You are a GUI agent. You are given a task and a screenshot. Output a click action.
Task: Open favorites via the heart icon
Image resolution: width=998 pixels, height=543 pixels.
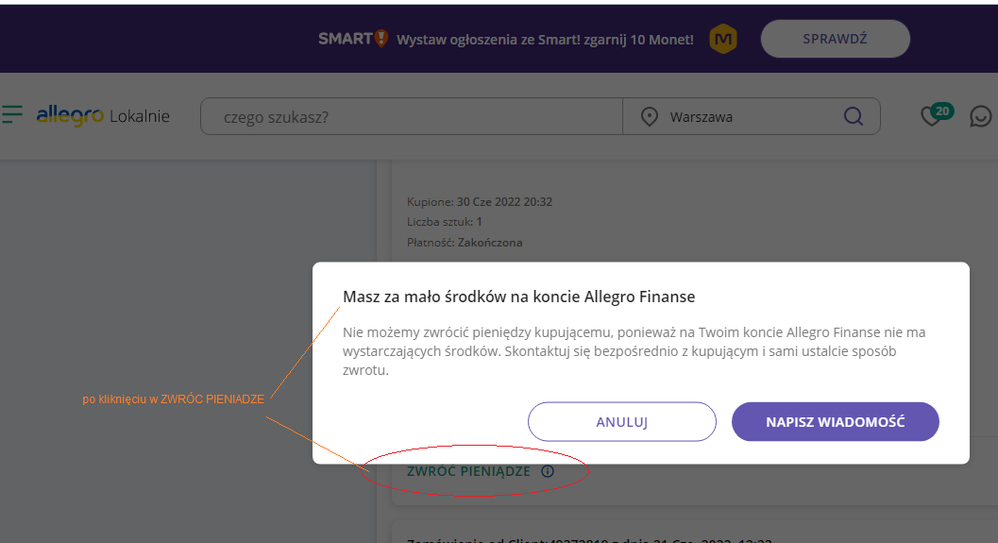tap(932, 116)
